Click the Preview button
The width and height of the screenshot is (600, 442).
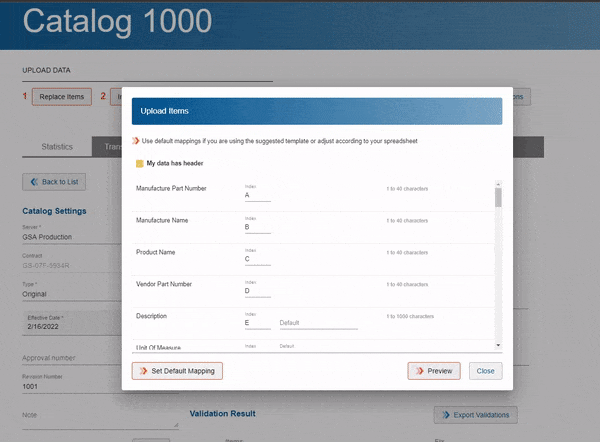click(x=434, y=371)
